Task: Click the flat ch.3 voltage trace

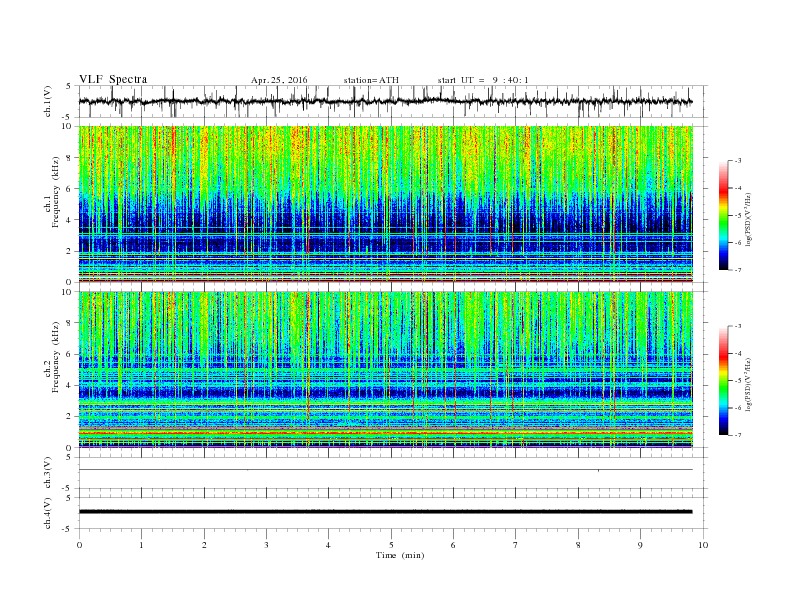Action: pos(385,470)
